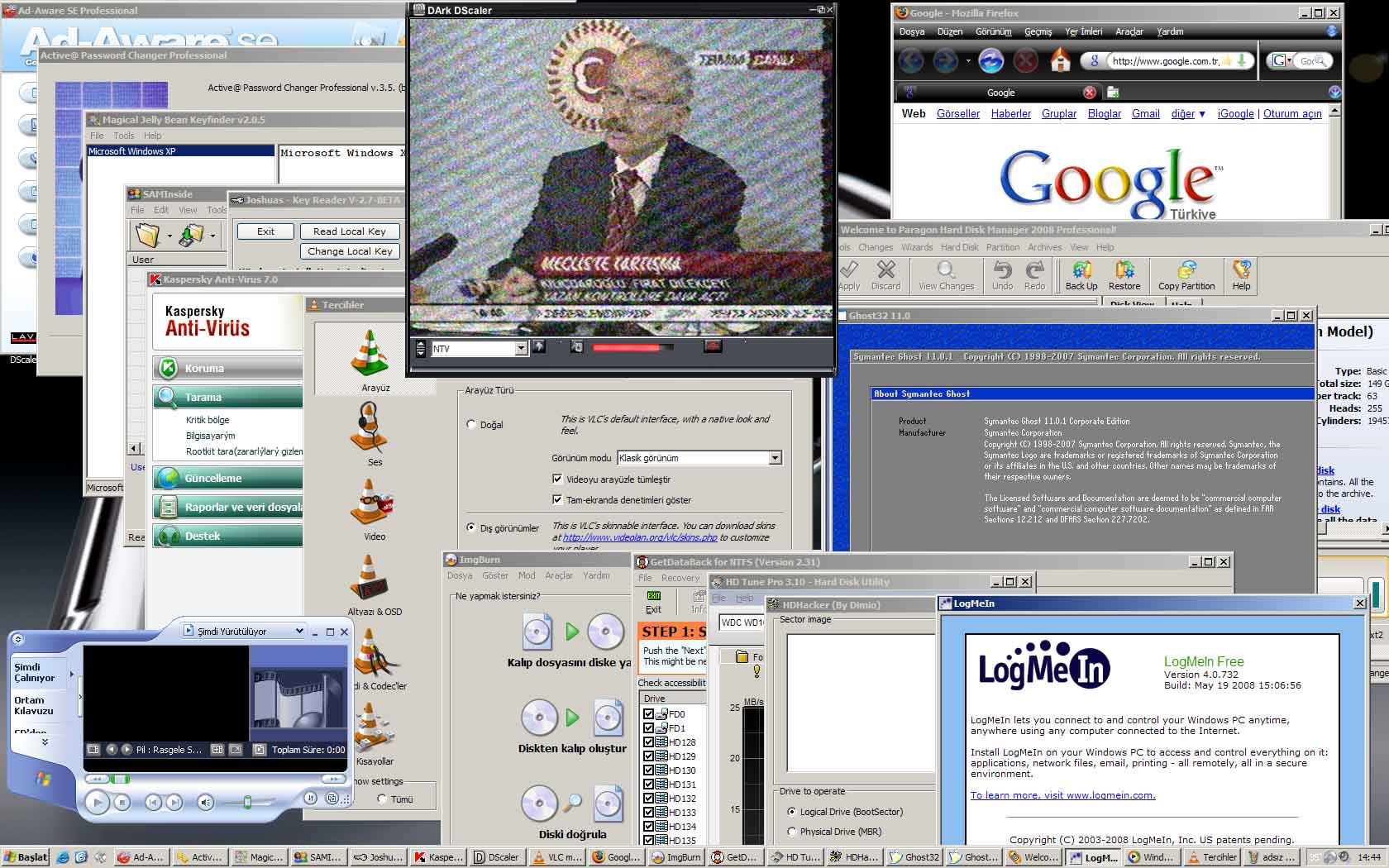Click Media Player next track button
Viewport: 1389px width, 868px height.
(173, 802)
